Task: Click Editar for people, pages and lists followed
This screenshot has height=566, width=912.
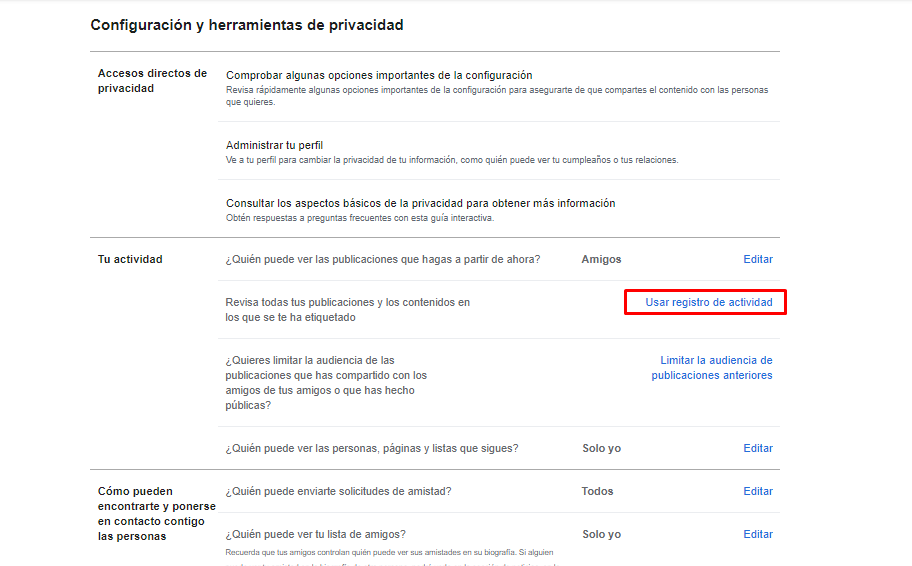Action: [x=757, y=448]
